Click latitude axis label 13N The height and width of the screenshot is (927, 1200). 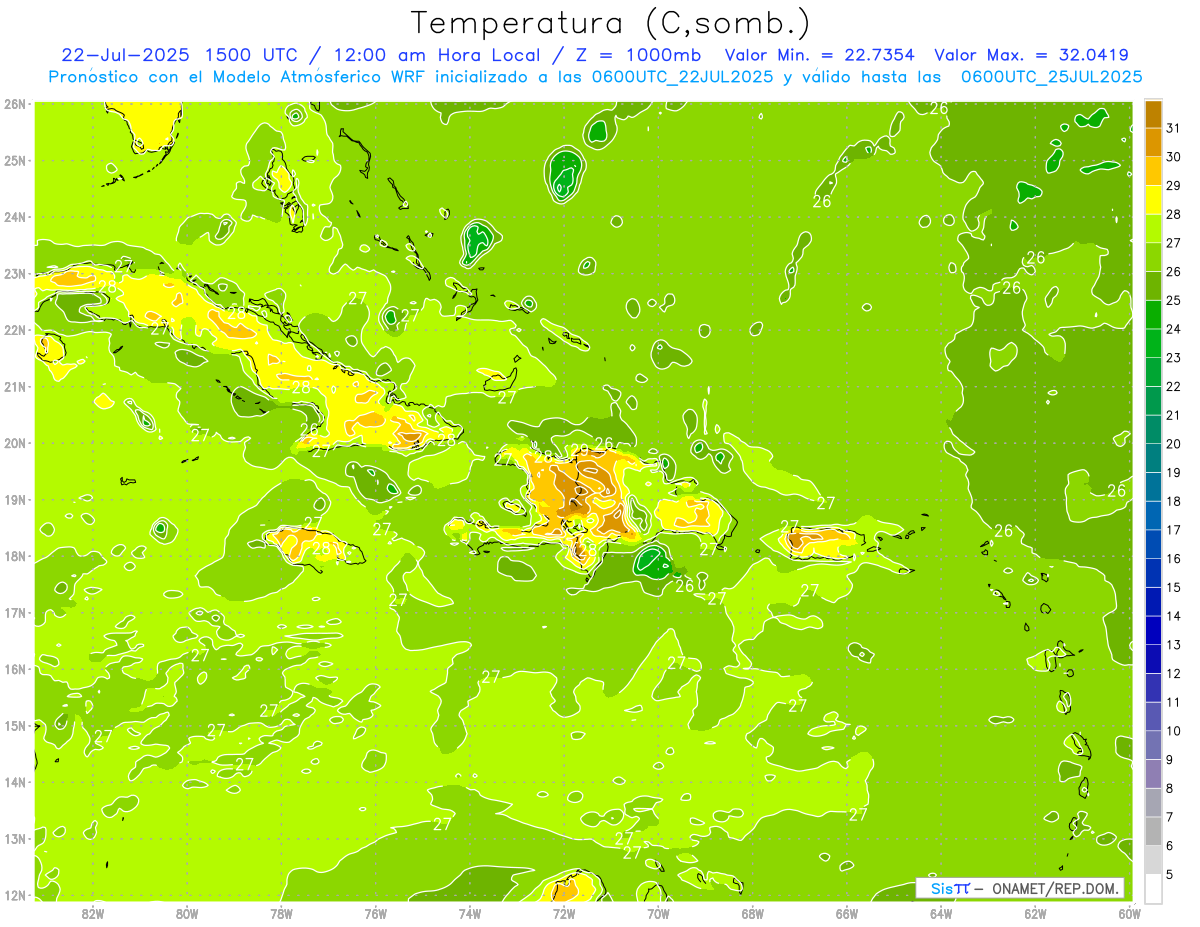coord(15,839)
